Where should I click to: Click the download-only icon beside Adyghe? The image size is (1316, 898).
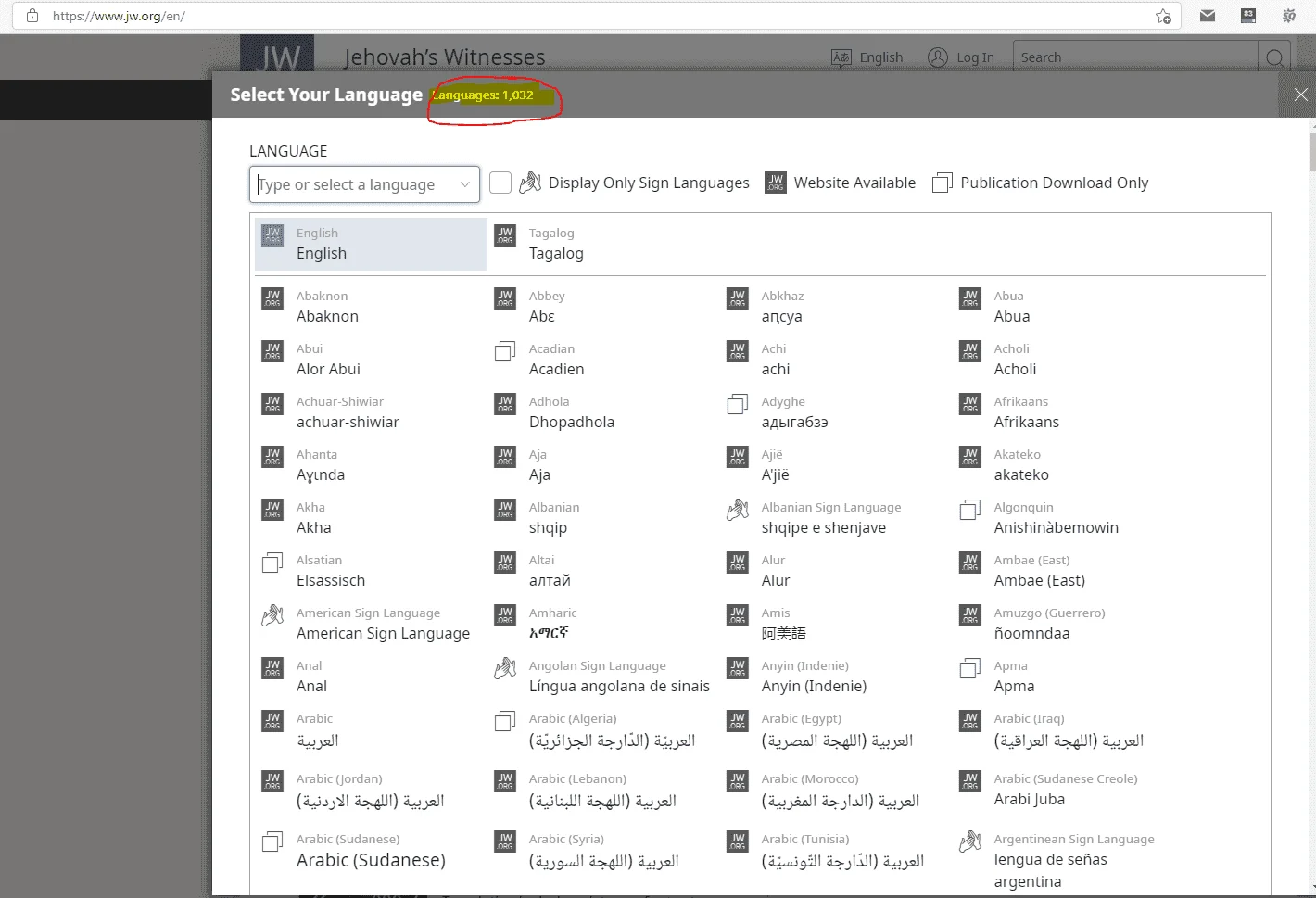738,404
